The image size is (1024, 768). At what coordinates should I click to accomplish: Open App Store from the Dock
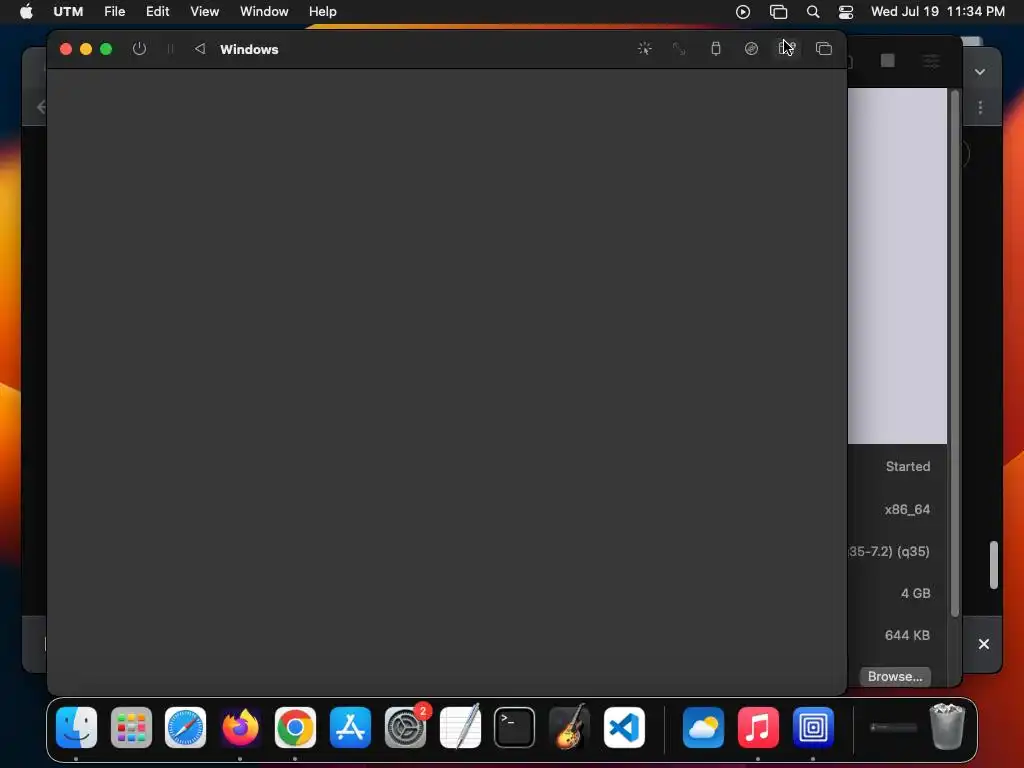click(350, 728)
